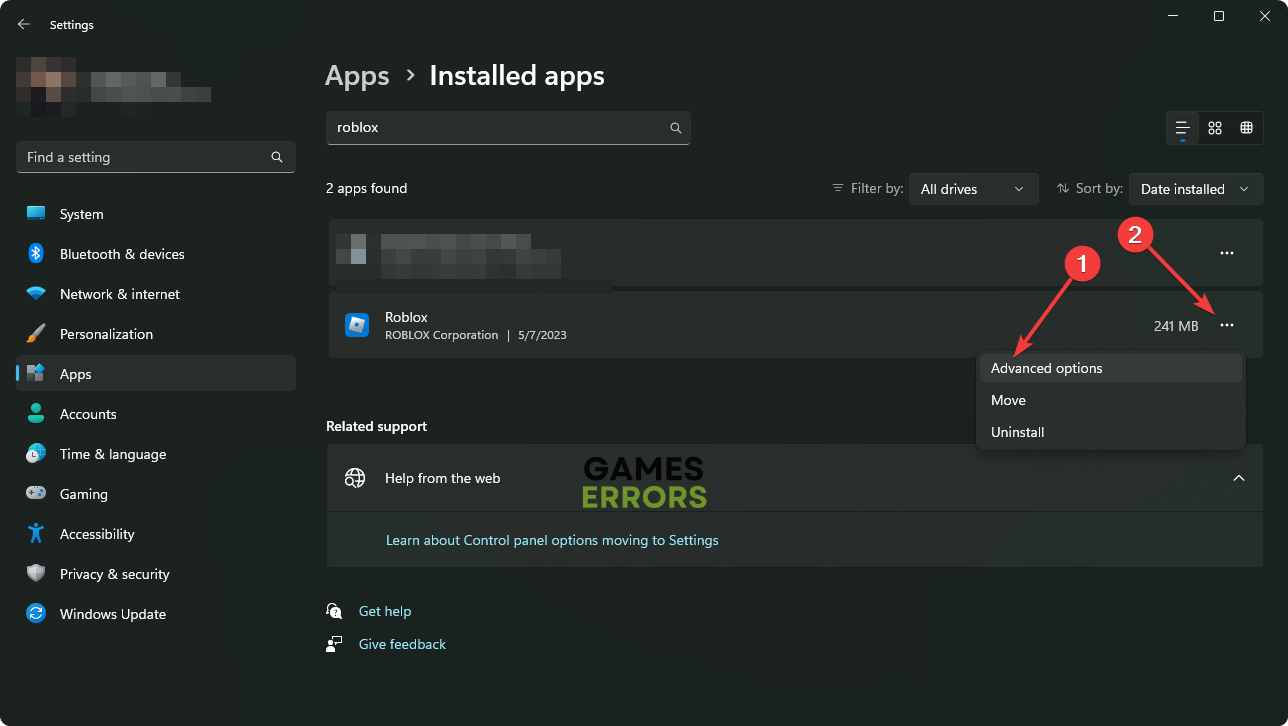Choose Move from context menu
This screenshot has height=726, width=1288.
coord(1008,400)
